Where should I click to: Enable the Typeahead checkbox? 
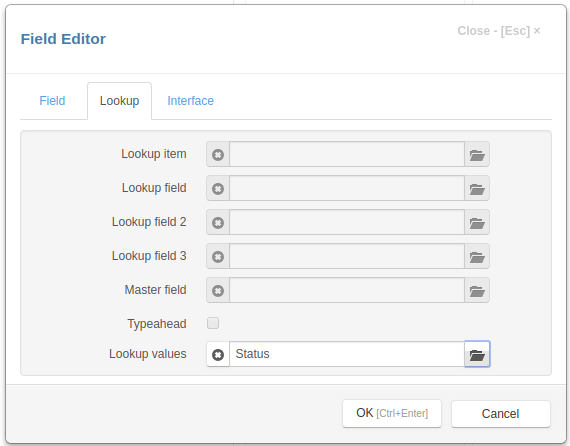click(213, 323)
